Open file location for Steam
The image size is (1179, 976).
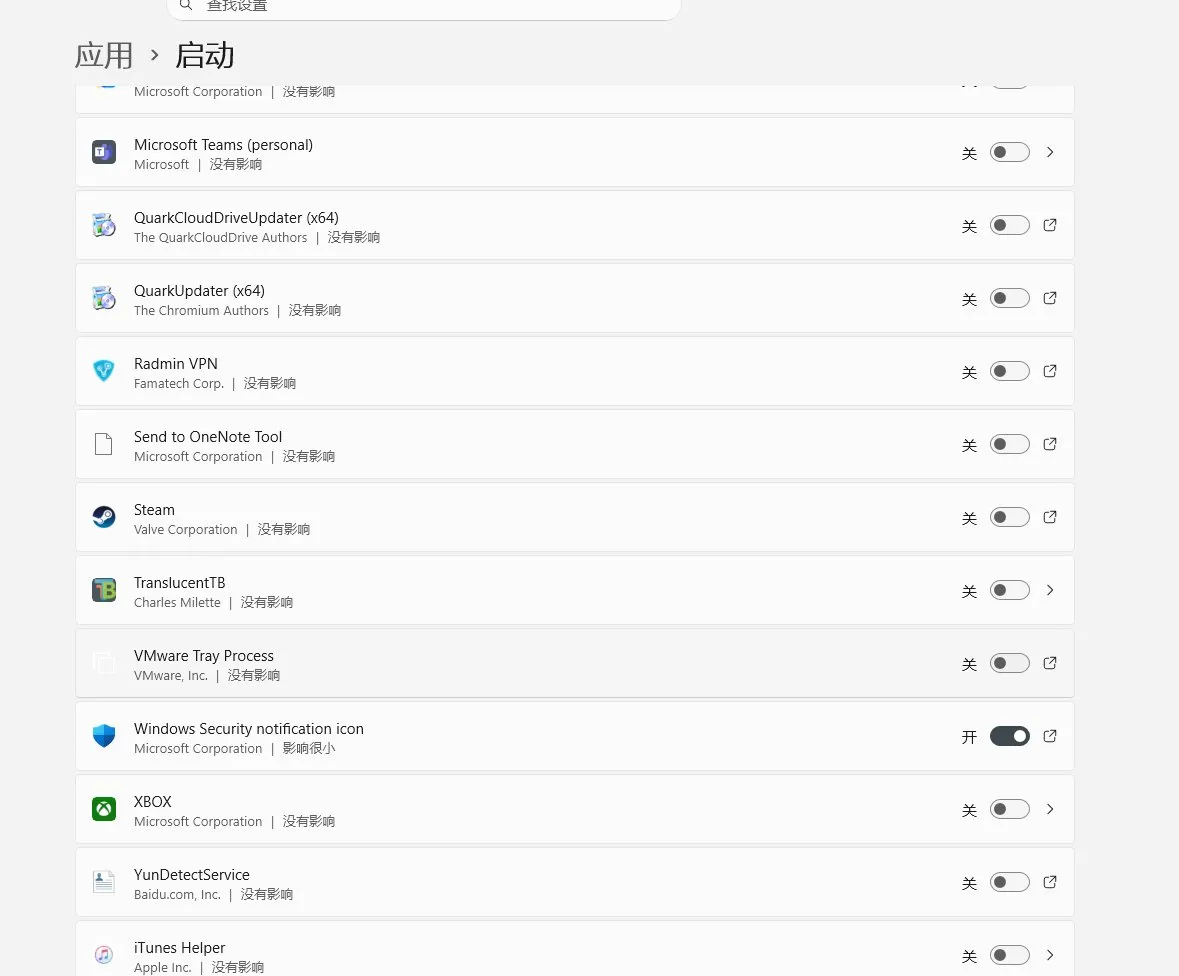click(1050, 517)
